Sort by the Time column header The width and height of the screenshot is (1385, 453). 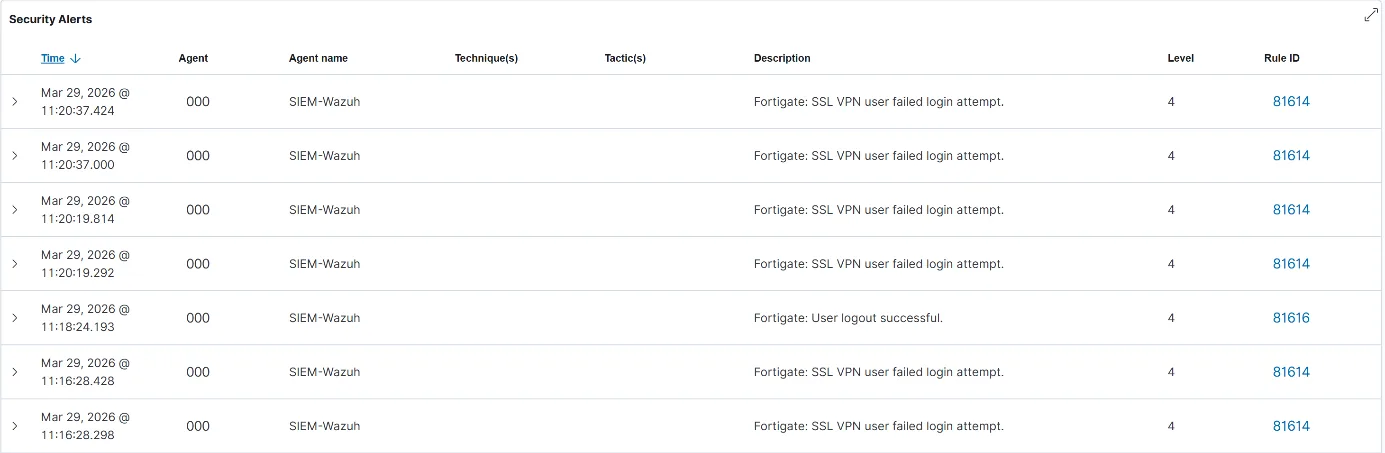(52, 58)
